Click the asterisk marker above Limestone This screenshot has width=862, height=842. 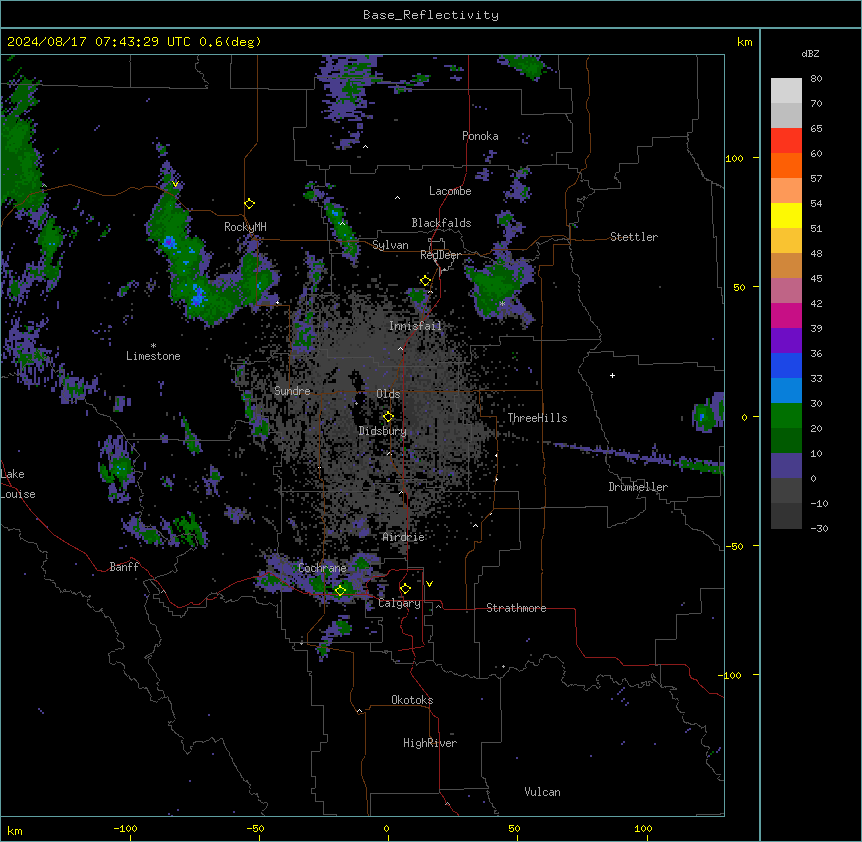pos(153,345)
